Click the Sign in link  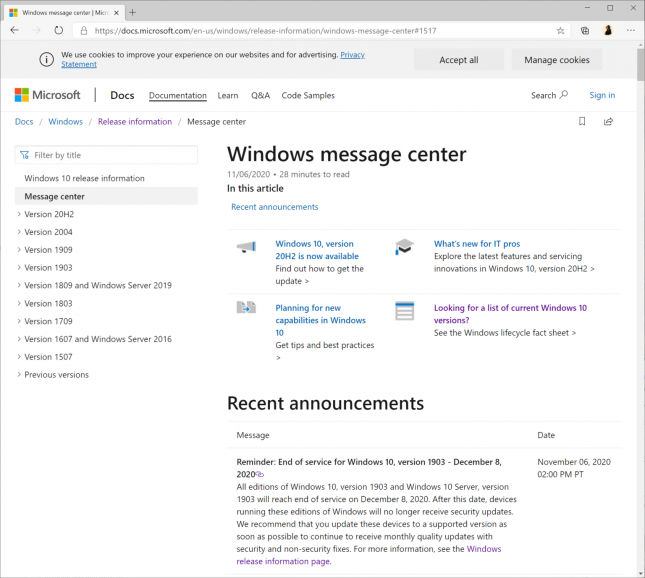coord(602,95)
